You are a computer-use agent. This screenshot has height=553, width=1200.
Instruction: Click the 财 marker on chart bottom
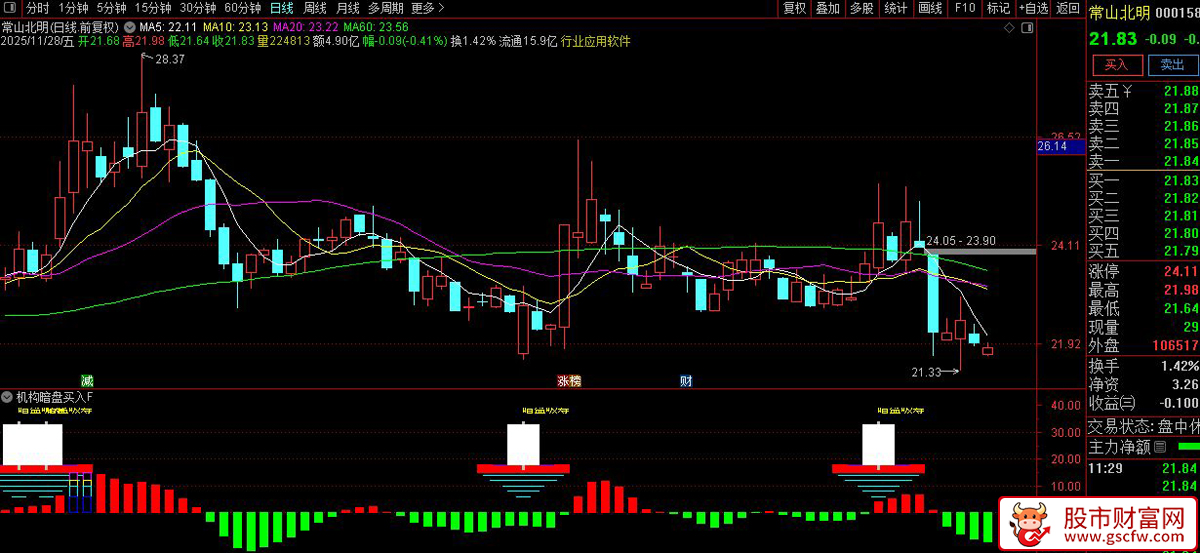tap(686, 380)
